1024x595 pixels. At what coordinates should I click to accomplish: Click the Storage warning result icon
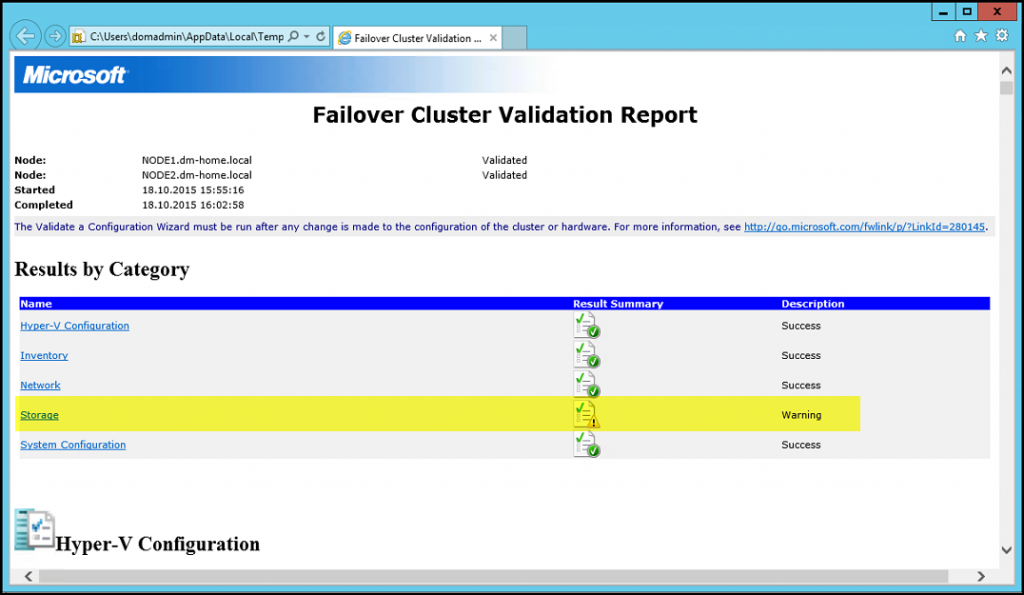(588, 413)
